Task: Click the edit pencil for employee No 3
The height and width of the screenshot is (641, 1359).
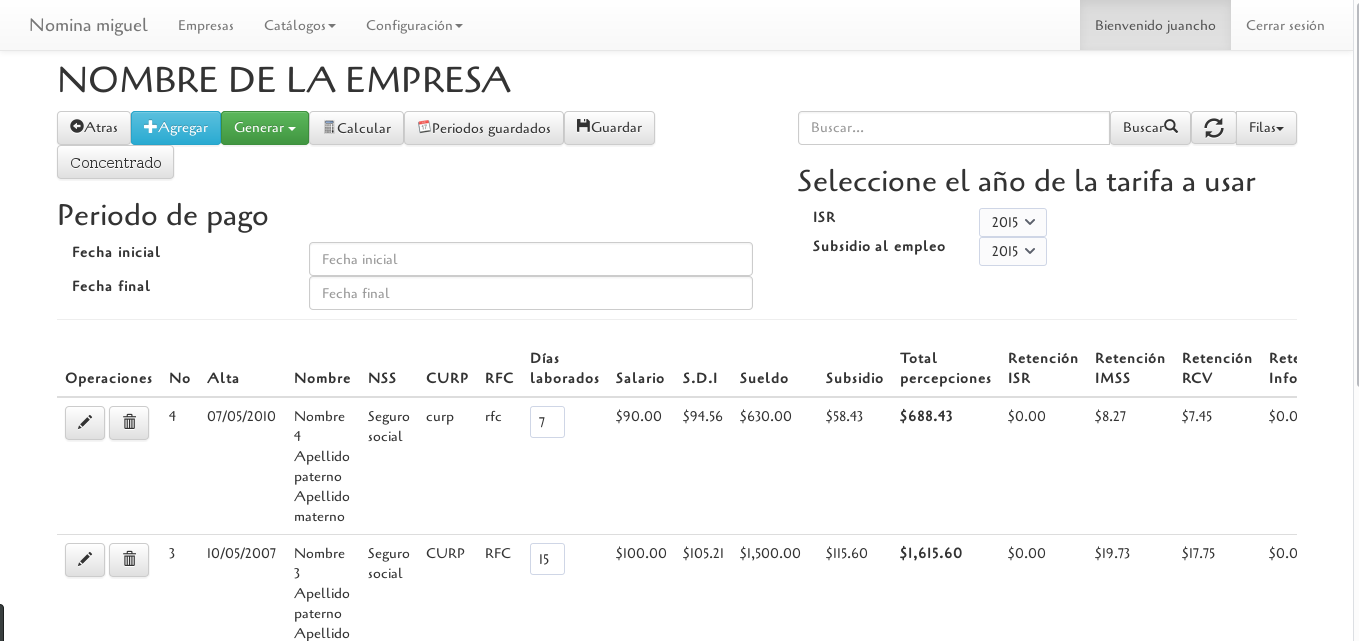Action: pos(85,560)
